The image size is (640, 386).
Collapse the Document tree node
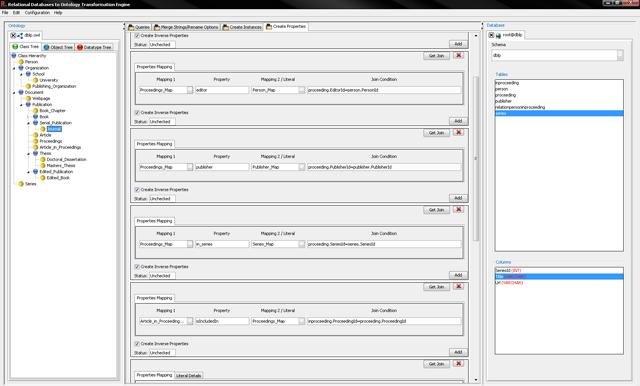point(14,93)
